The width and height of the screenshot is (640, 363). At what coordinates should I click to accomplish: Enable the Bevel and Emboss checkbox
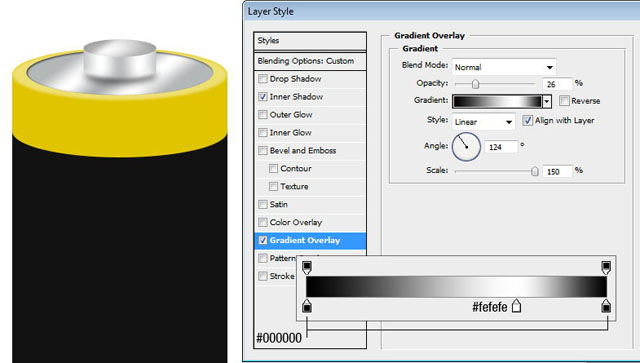(263, 151)
